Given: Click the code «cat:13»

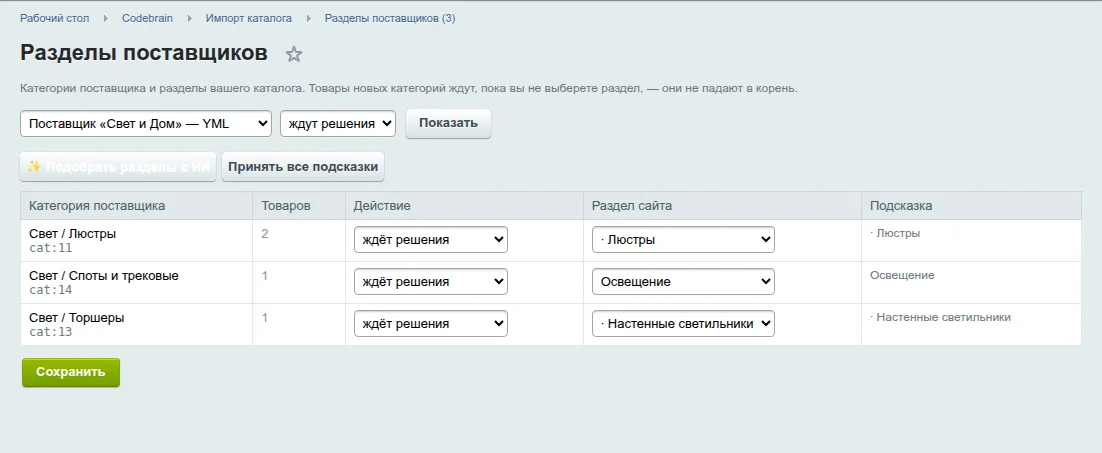Looking at the screenshot, I should pos(51,332).
